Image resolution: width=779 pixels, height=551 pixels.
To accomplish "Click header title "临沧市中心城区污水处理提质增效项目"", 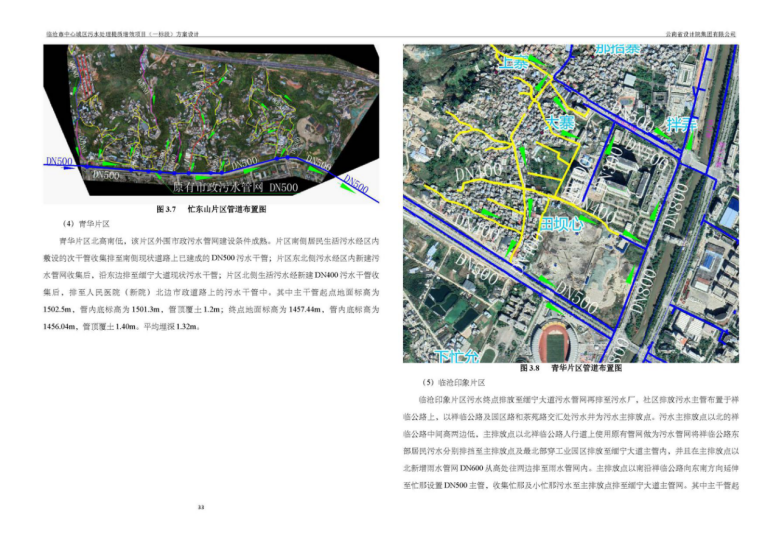I will pos(94,34).
